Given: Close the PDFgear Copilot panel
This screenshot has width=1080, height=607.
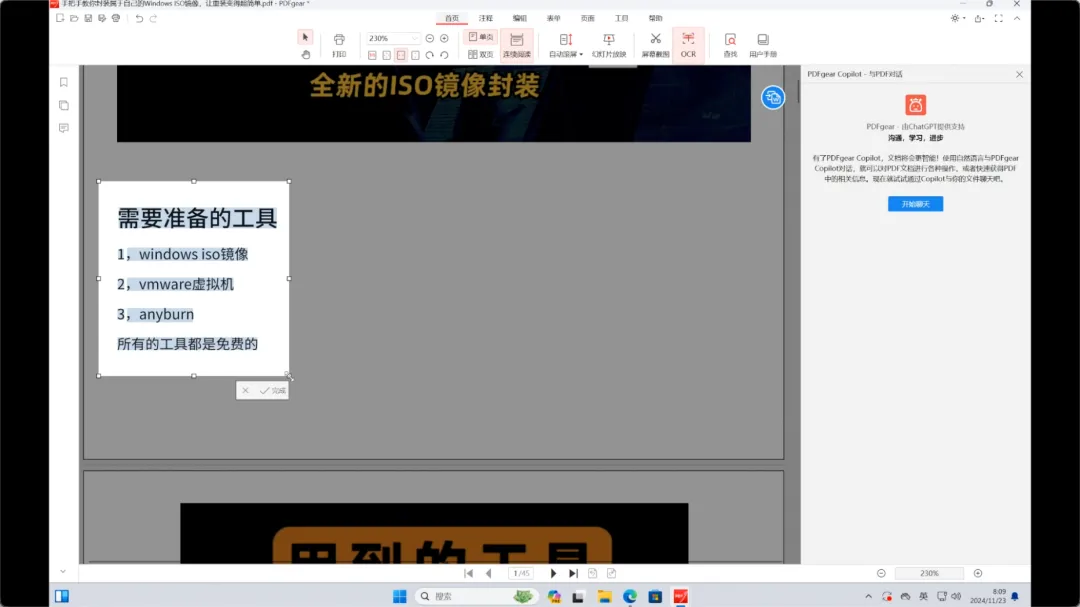Looking at the screenshot, I should coord(1019,74).
